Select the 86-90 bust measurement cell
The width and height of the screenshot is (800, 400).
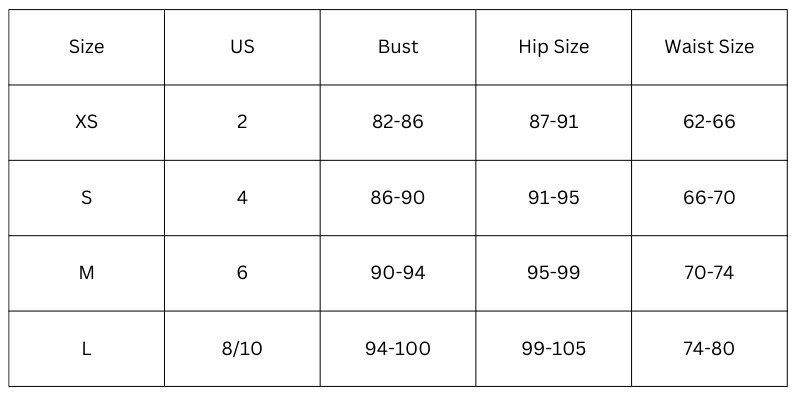(398, 198)
